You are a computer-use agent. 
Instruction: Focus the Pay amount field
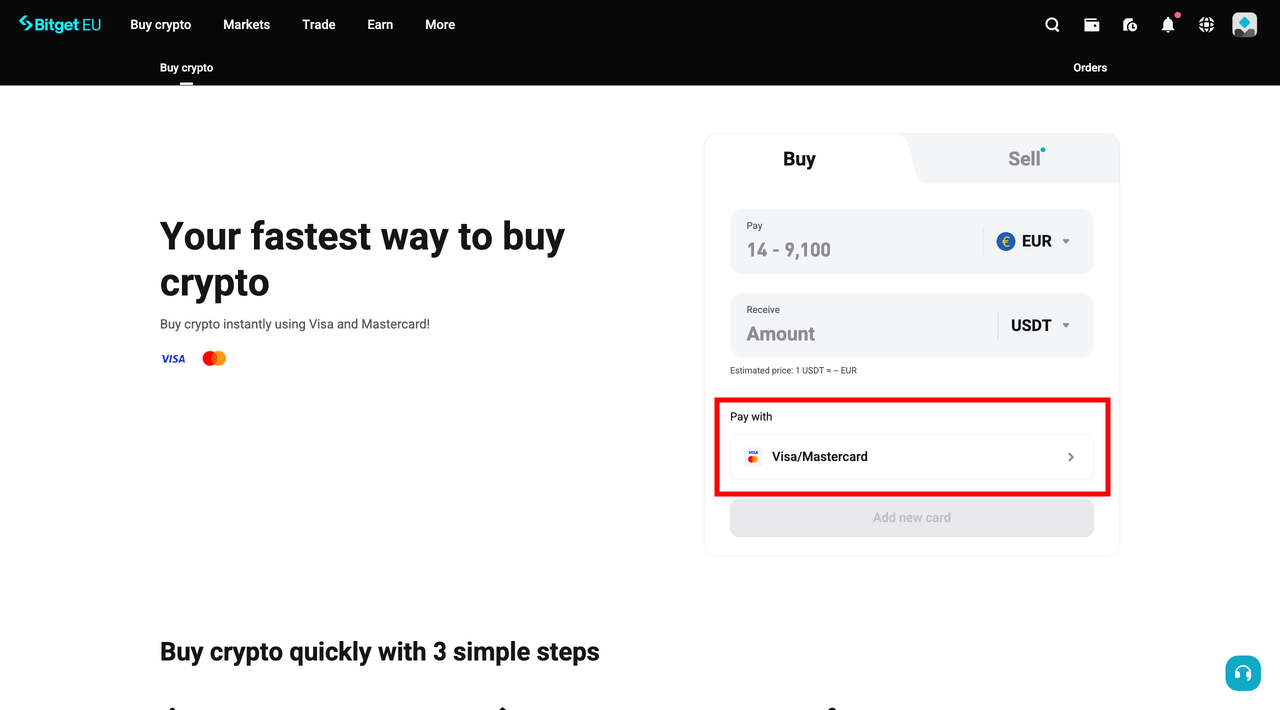tap(856, 241)
